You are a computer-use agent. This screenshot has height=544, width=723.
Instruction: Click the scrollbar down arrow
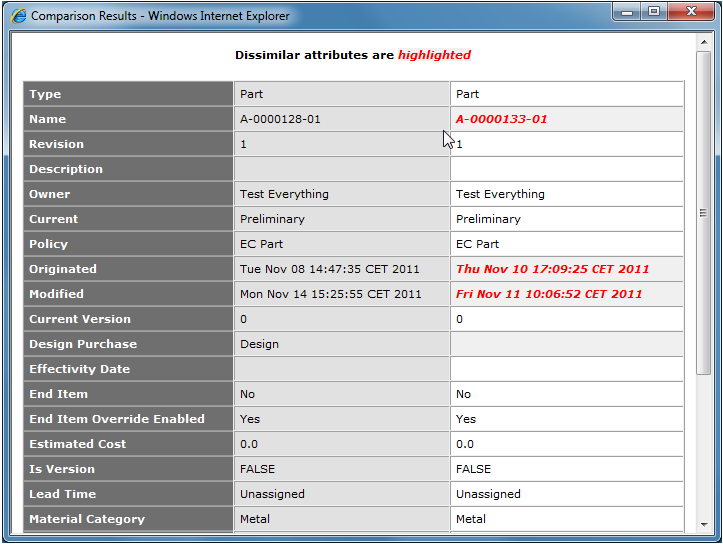tap(703, 523)
